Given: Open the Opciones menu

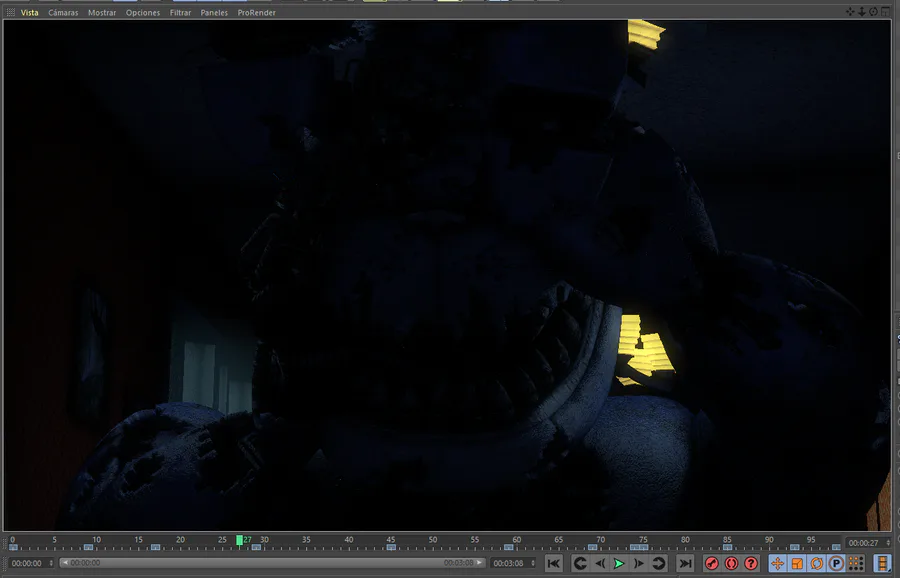Looking at the screenshot, I should [143, 12].
